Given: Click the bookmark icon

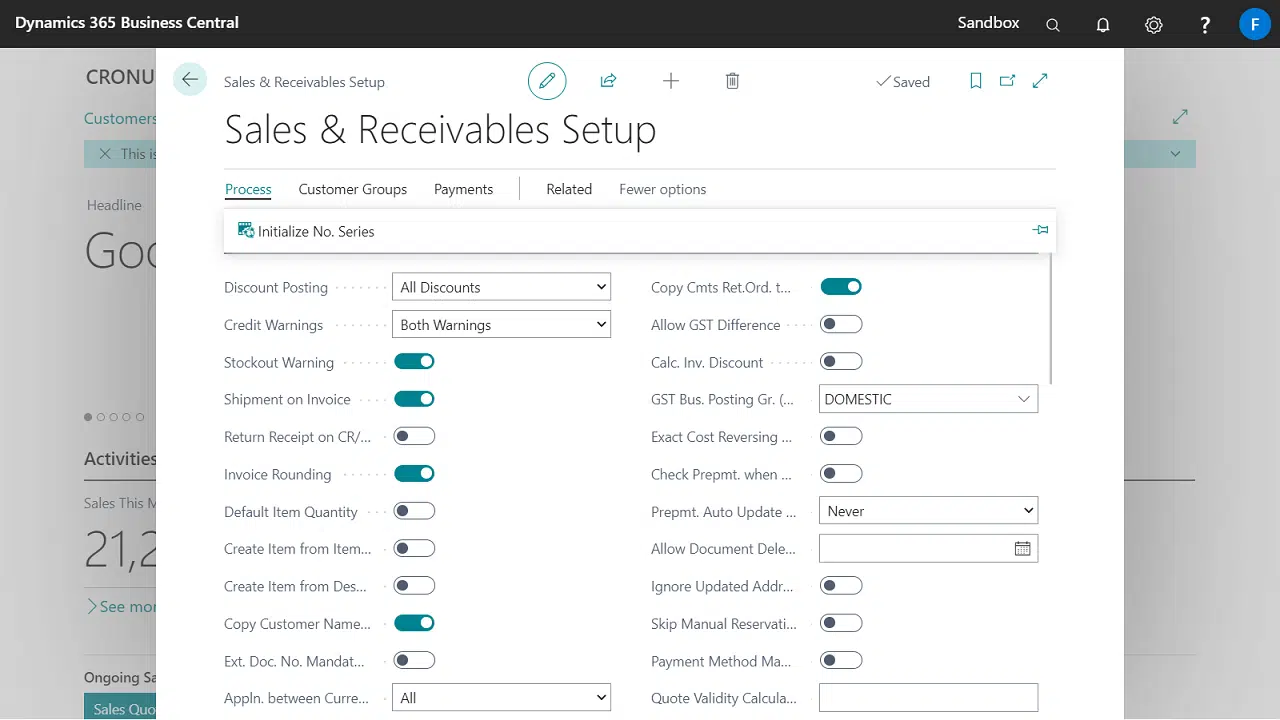Looking at the screenshot, I should (x=976, y=81).
